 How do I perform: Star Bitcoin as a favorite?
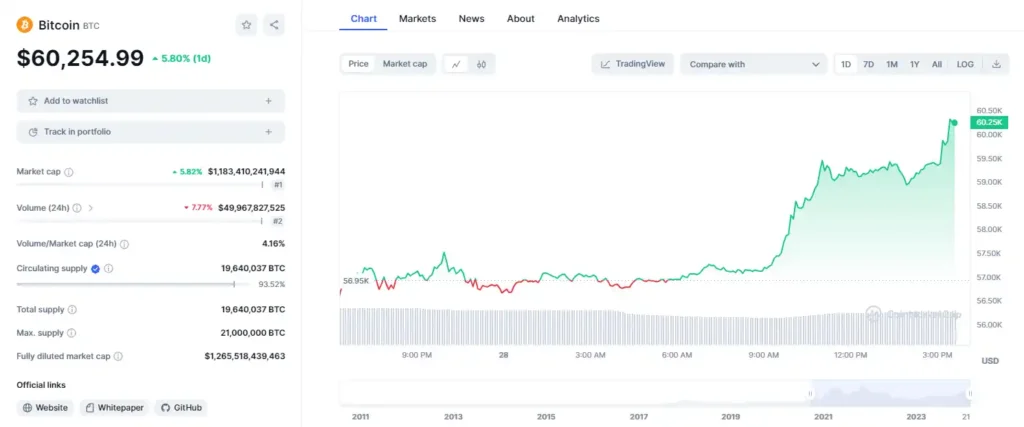[246, 25]
